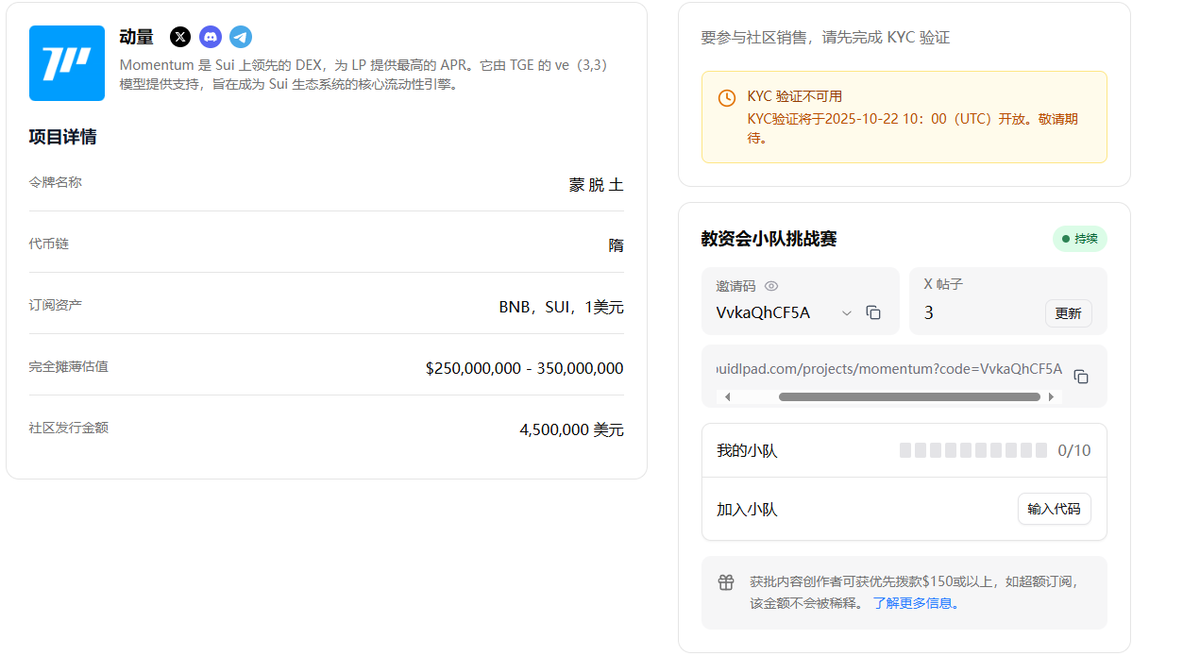Click the 社区发行金额 label
The width and height of the screenshot is (1200, 656).
[x=68, y=427]
